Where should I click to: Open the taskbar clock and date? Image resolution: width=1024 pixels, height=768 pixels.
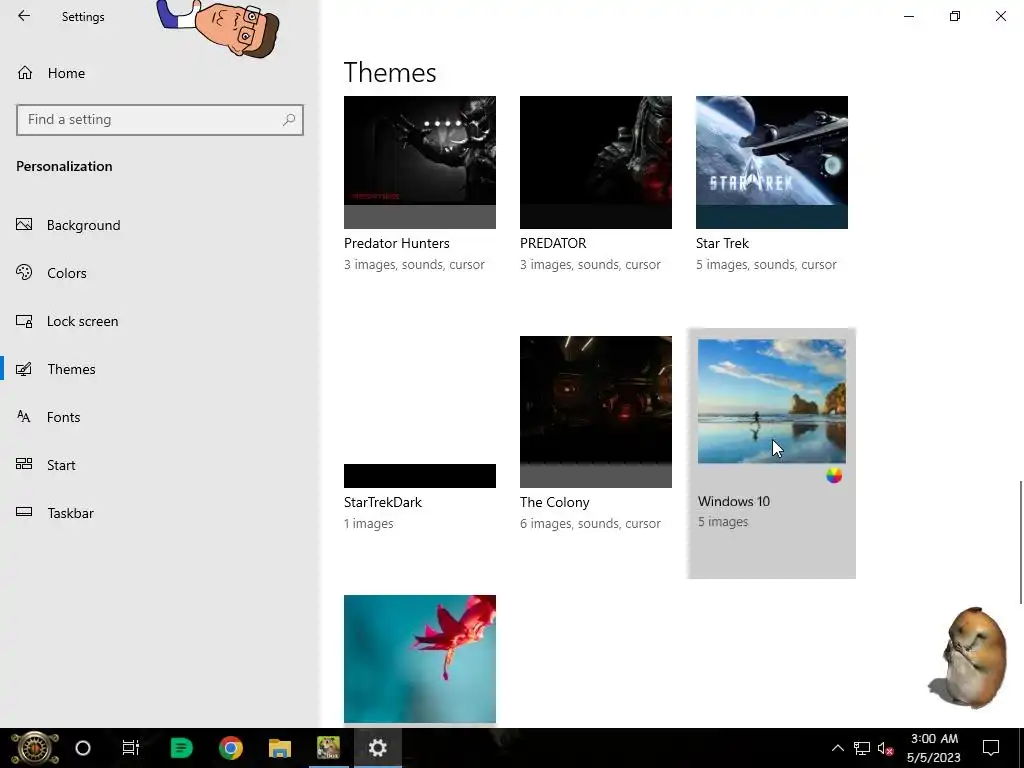[934, 748]
